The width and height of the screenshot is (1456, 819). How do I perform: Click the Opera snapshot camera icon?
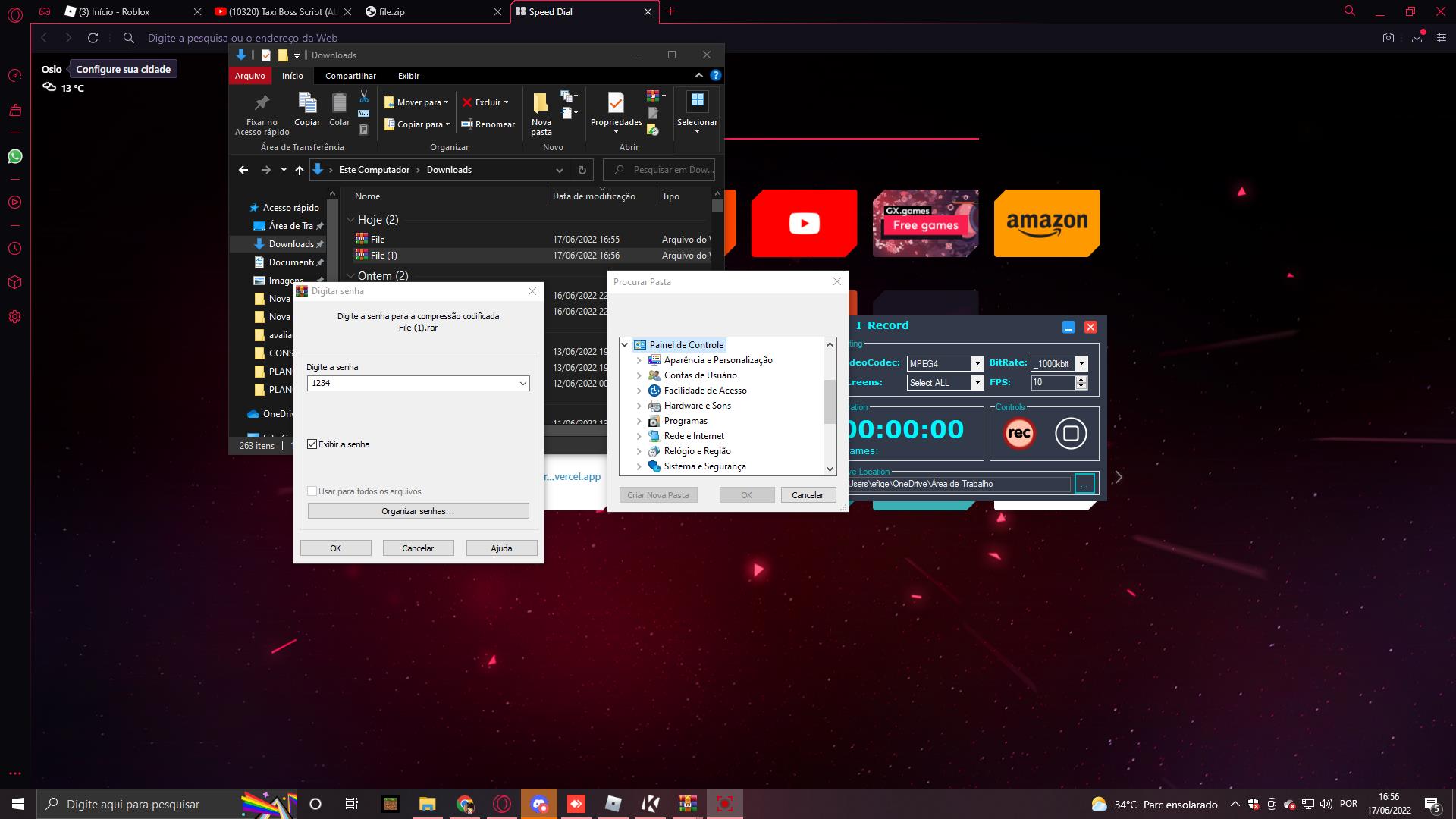pos(1388,38)
